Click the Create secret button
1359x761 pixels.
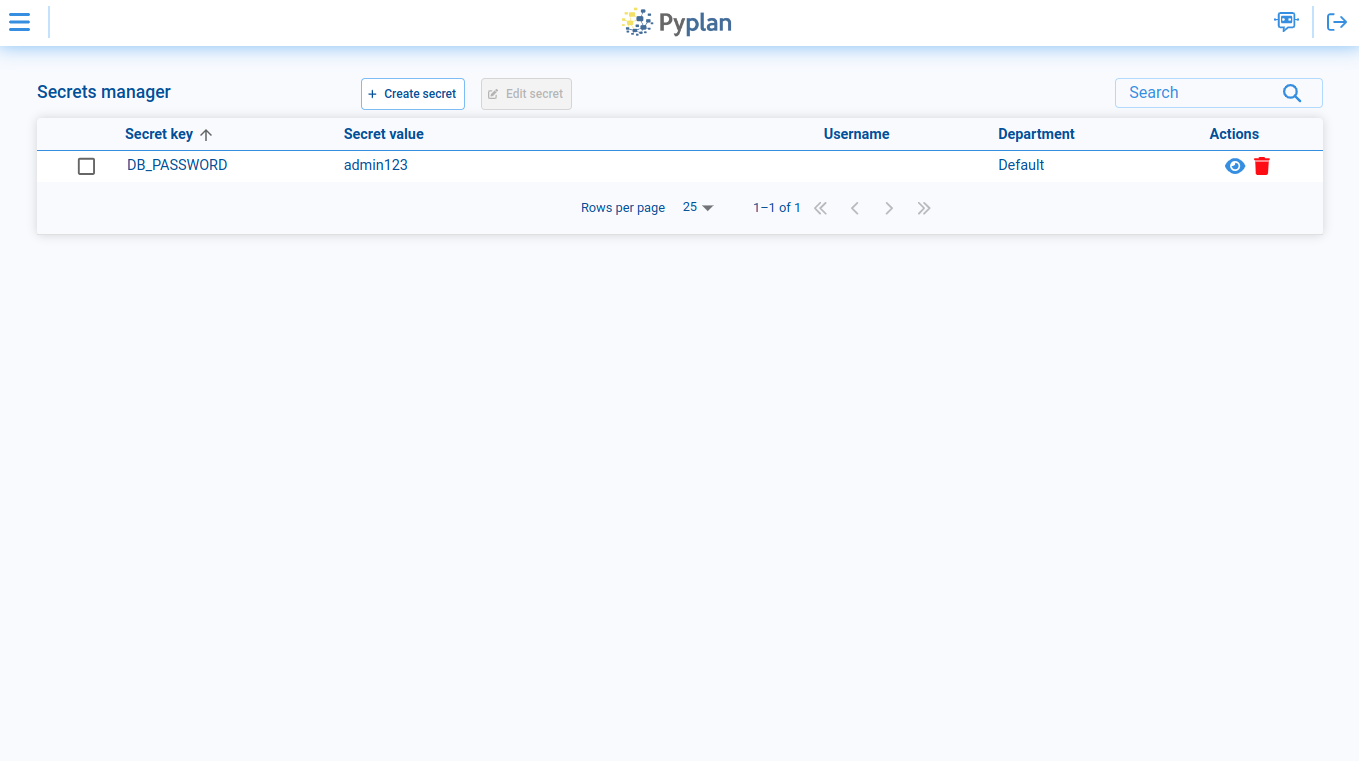click(412, 93)
